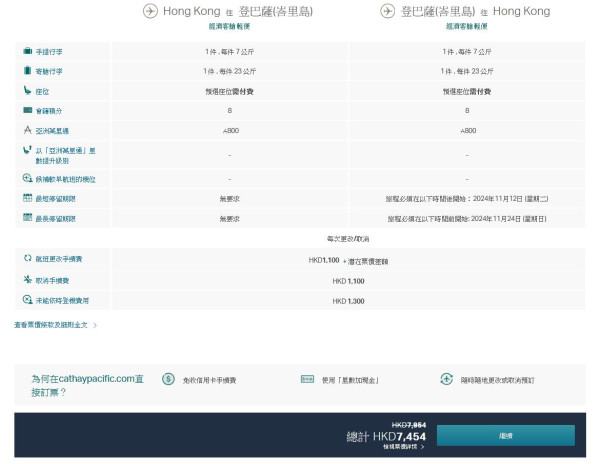The width and height of the screenshot is (600, 464).
Task: Click the checked baggage (寄艙行李) icon
Action: pos(27,70)
